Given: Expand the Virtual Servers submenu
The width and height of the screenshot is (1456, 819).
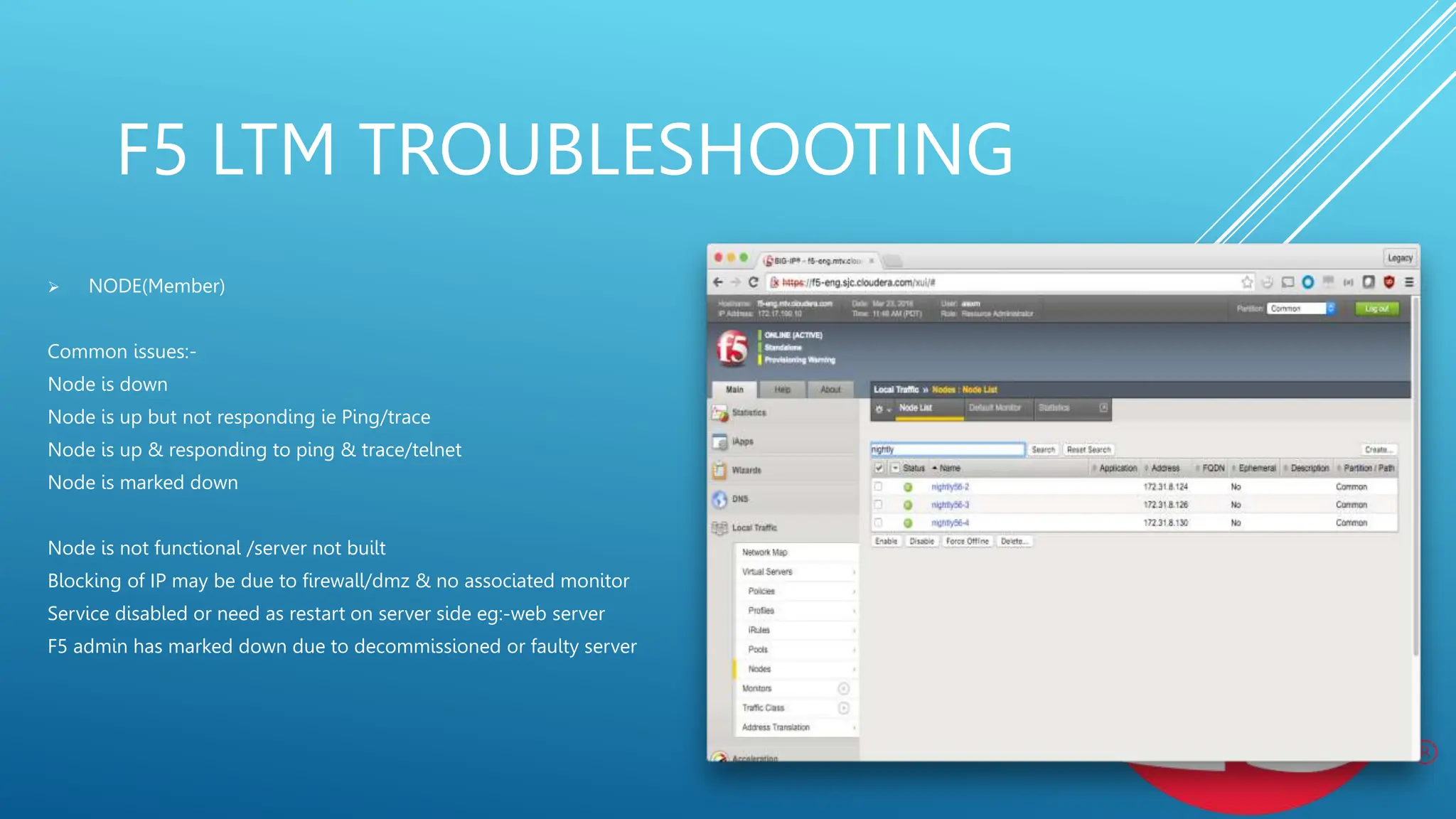Looking at the screenshot, I should pyautogui.click(x=854, y=572).
